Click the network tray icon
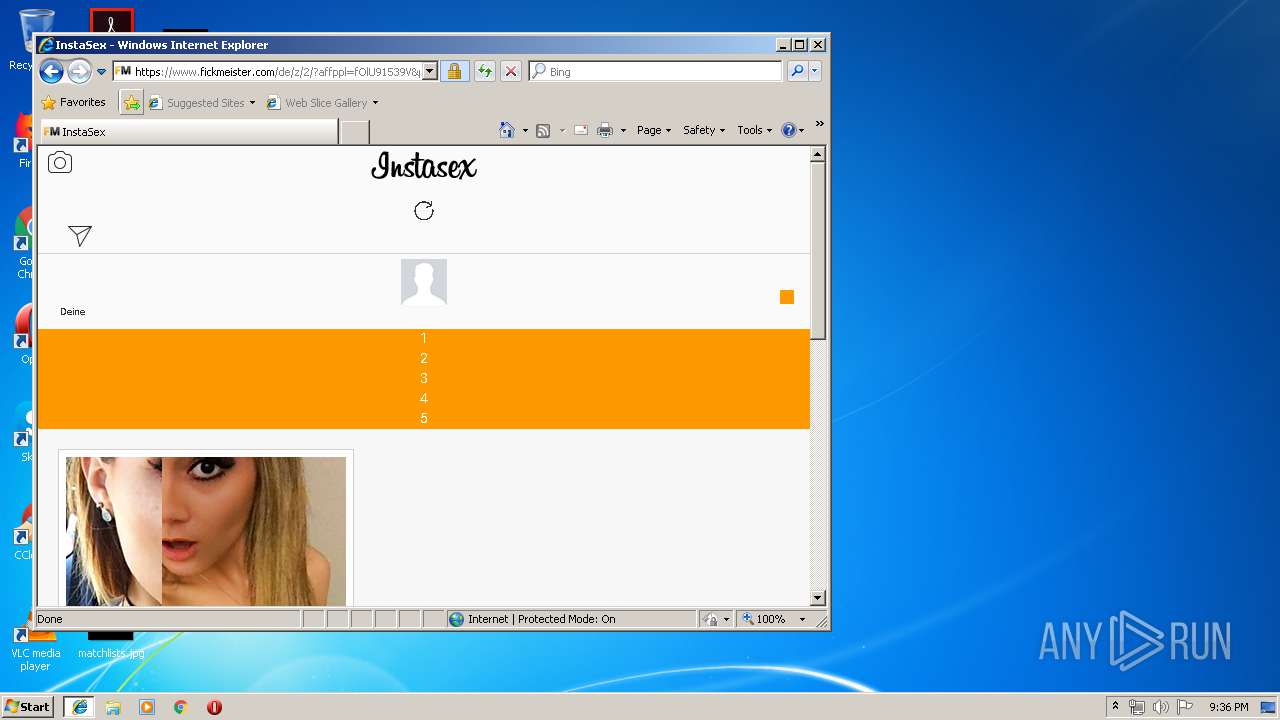This screenshot has height=720, width=1280. coord(1137,707)
